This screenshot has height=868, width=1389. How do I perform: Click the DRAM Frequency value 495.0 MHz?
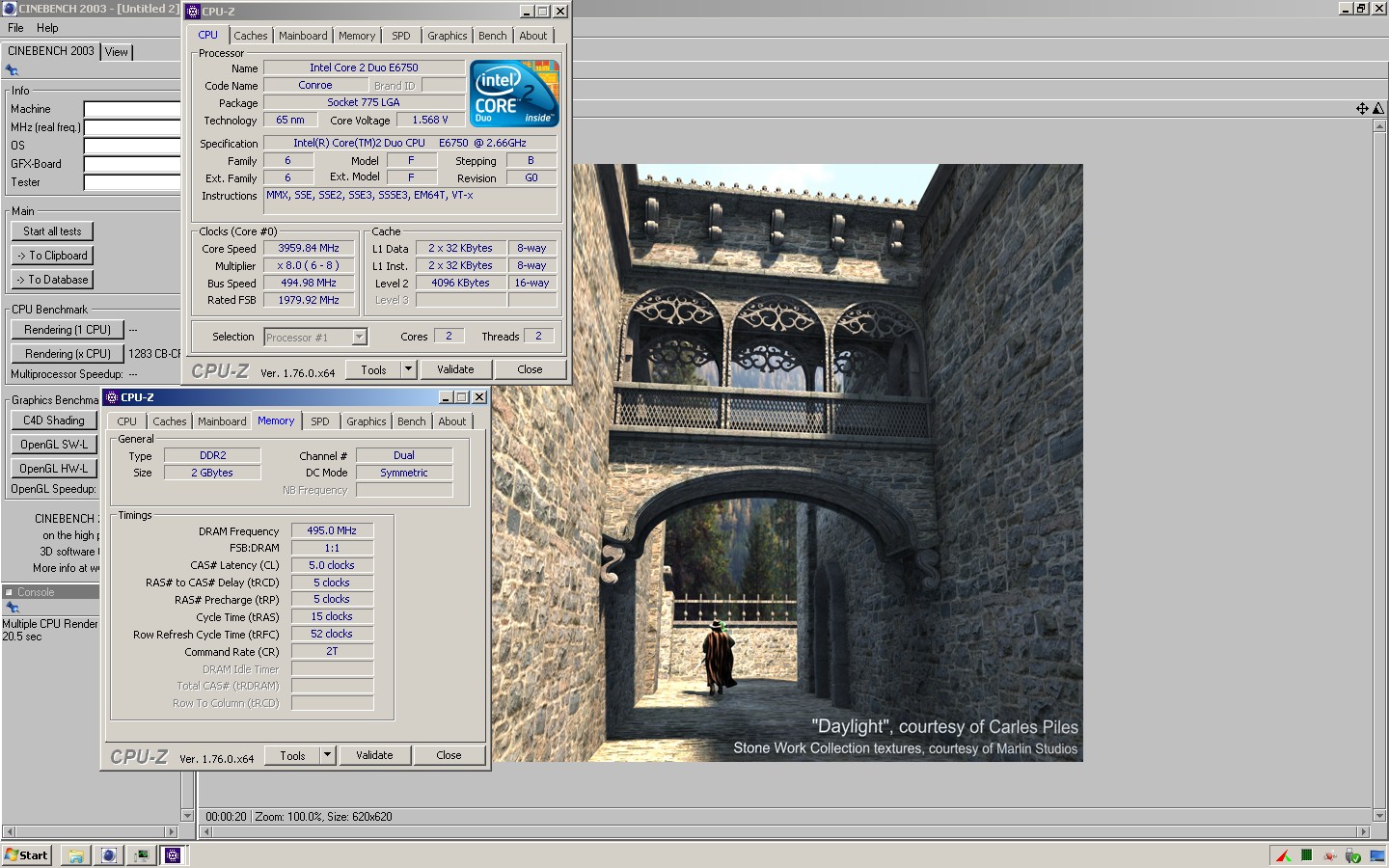click(x=332, y=531)
